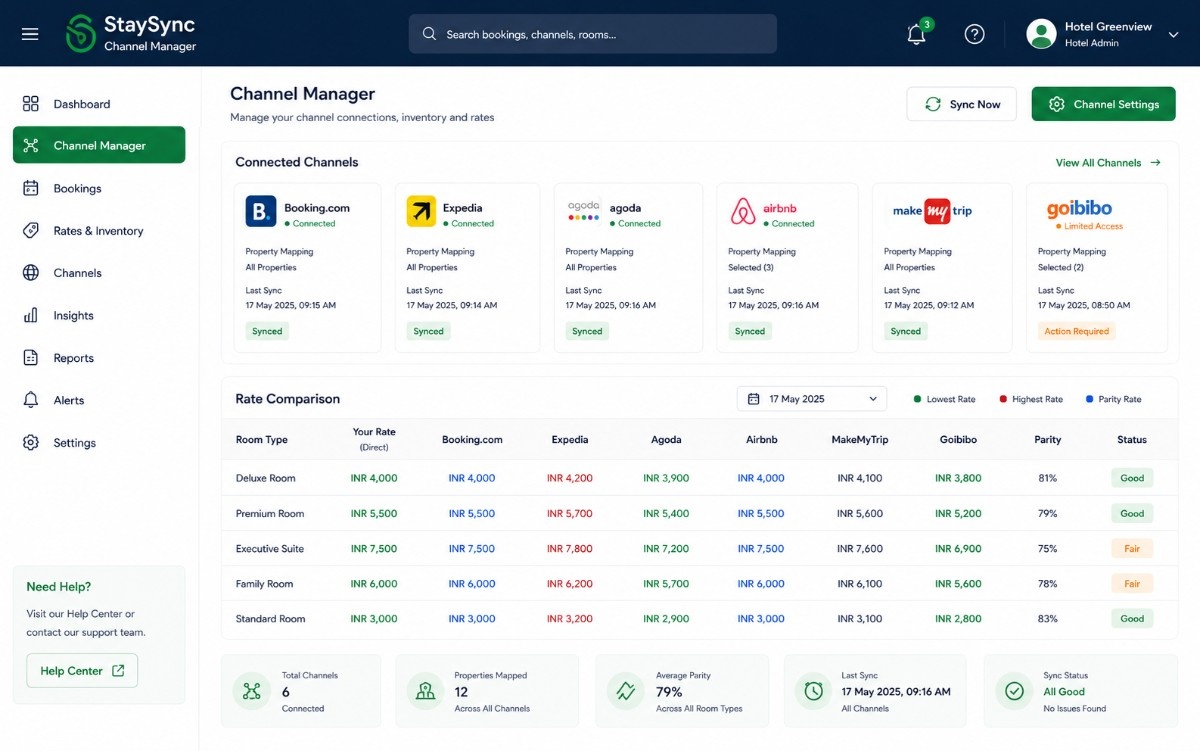Screen dimensions: 1200x751
Task: Click the Channels globe icon in the sidebar
Action: pos(31,273)
